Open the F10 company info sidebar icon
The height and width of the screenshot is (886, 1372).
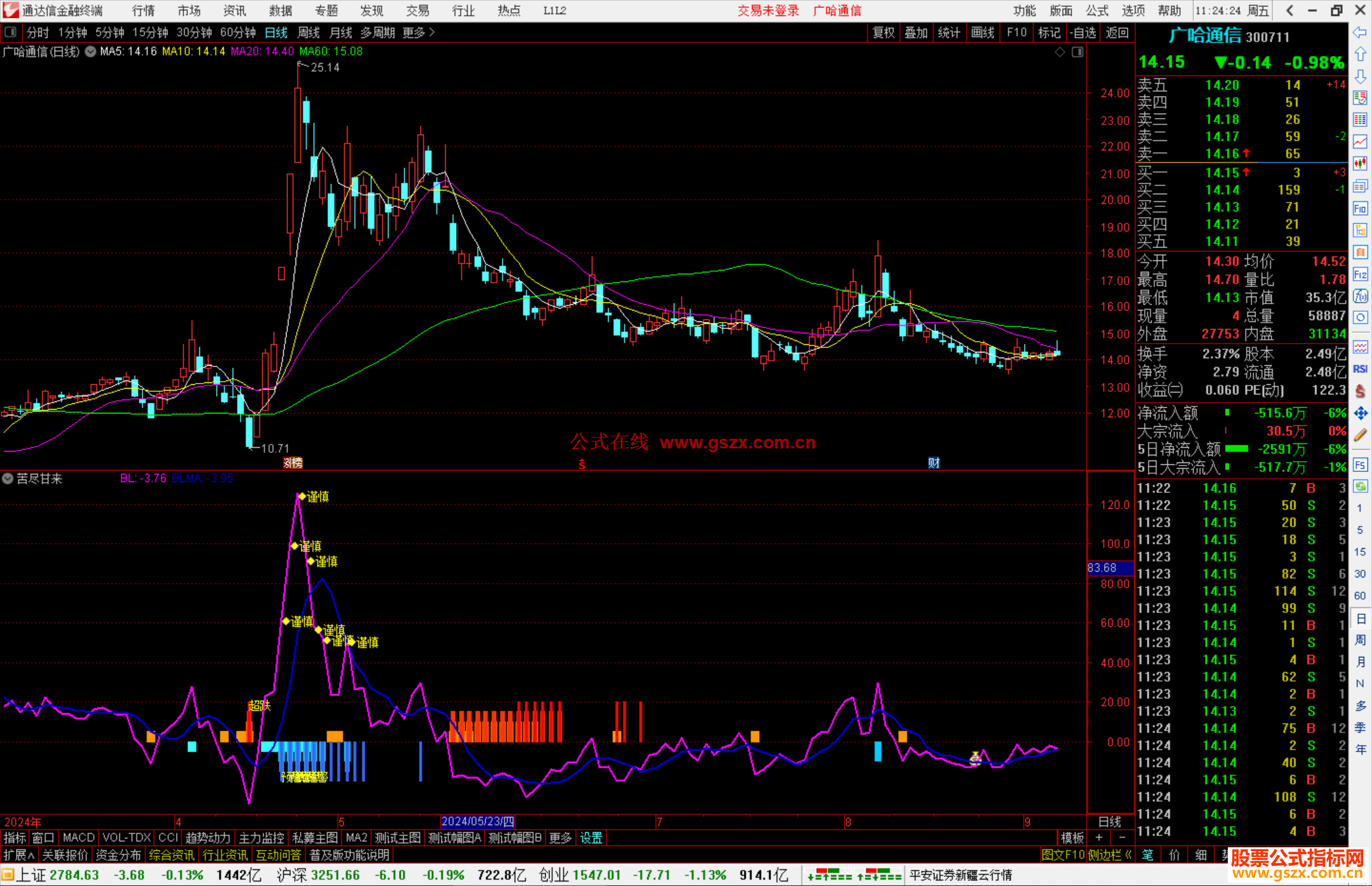[1360, 208]
